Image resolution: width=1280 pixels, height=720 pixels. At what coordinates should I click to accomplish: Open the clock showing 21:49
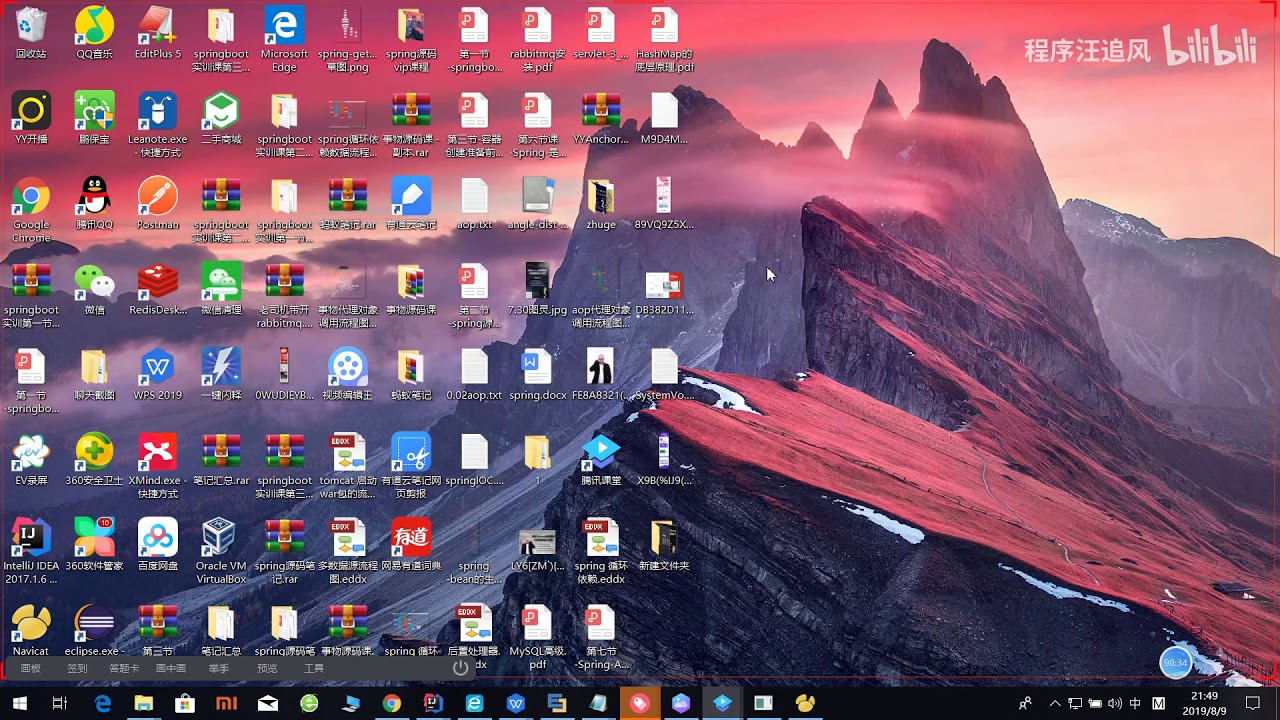tap(1204, 704)
